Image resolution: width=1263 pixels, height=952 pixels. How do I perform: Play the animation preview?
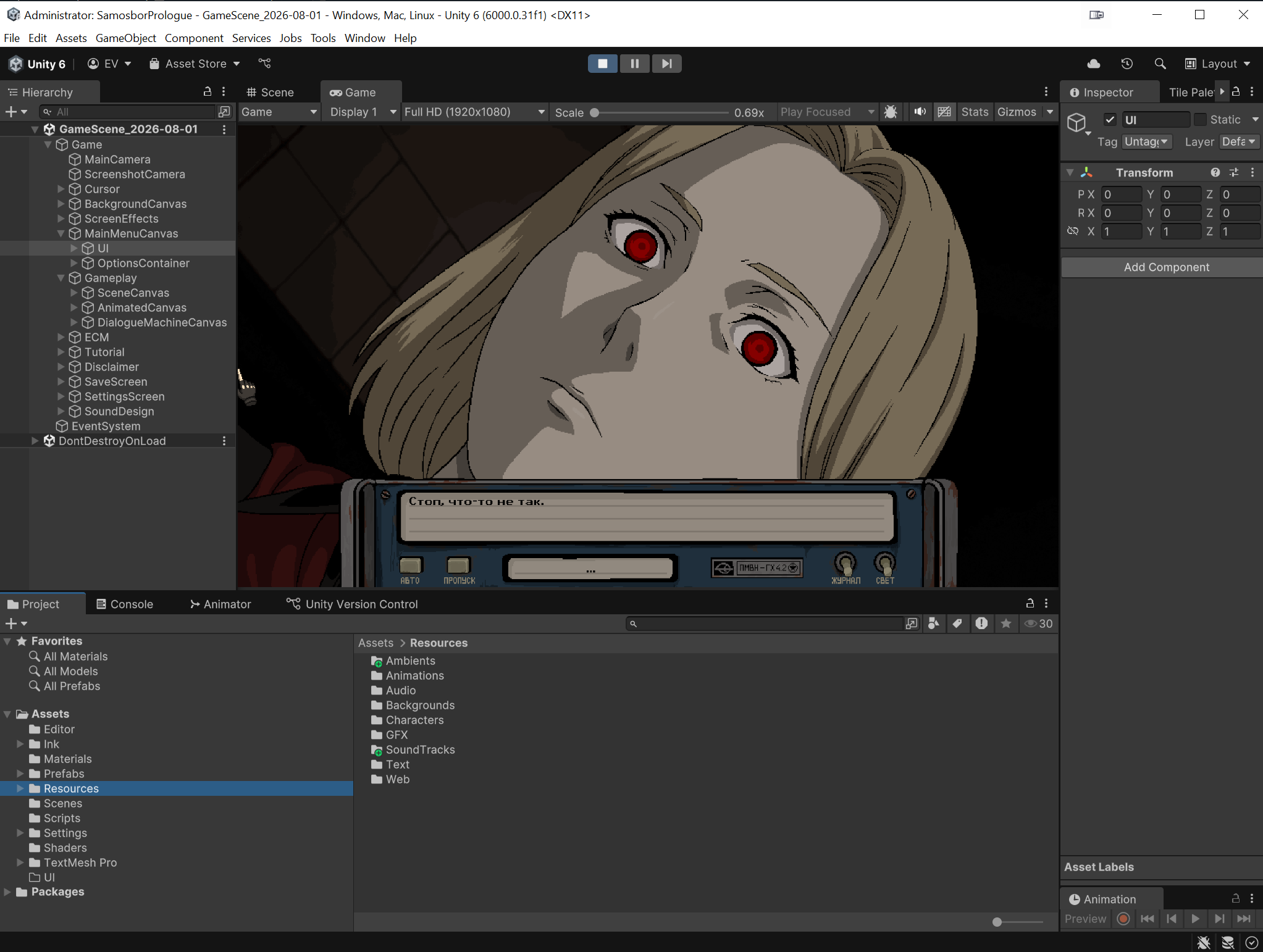click(1195, 919)
